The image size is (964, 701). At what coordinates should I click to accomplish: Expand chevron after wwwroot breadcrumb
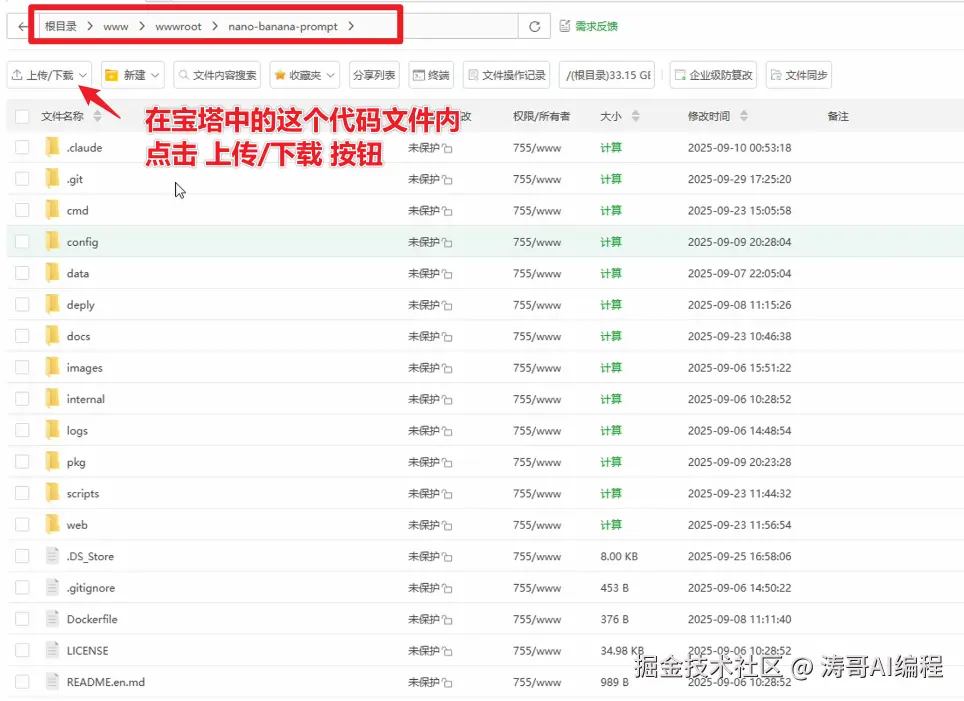[215, 26]
